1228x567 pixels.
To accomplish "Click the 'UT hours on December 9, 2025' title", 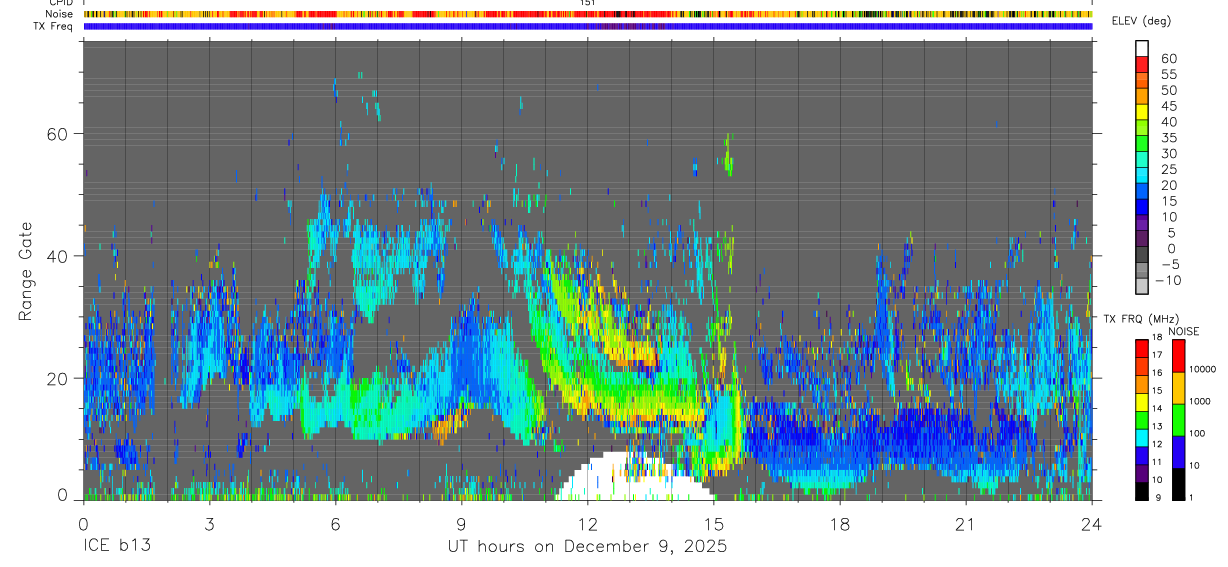I will 587,547.
